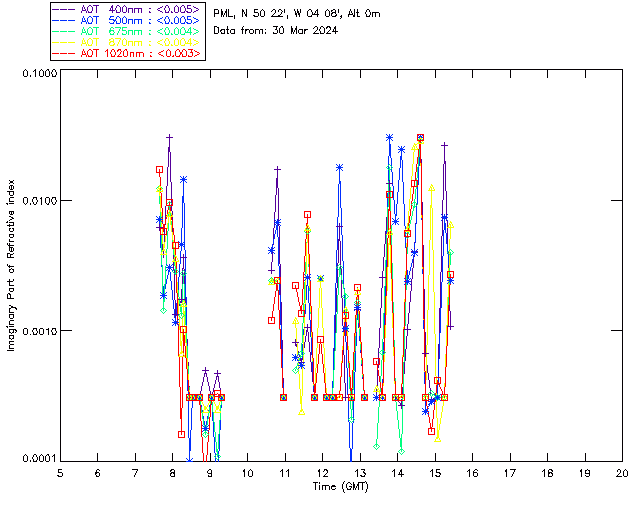
Task: Click the 0.0010 y-axis tick label
Action: [x=37, y=331]
